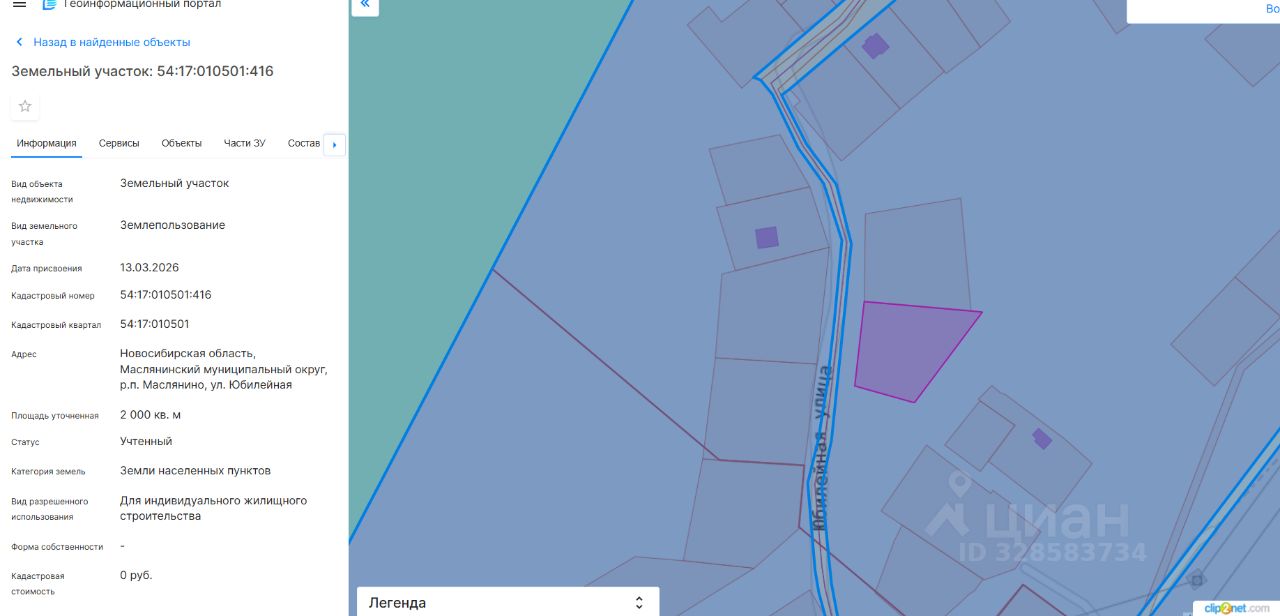Click cadastral quarter 54:17:010501 value
Image resolution: width=1280 pixels, height=616 pixels.
tap(155, 324)
